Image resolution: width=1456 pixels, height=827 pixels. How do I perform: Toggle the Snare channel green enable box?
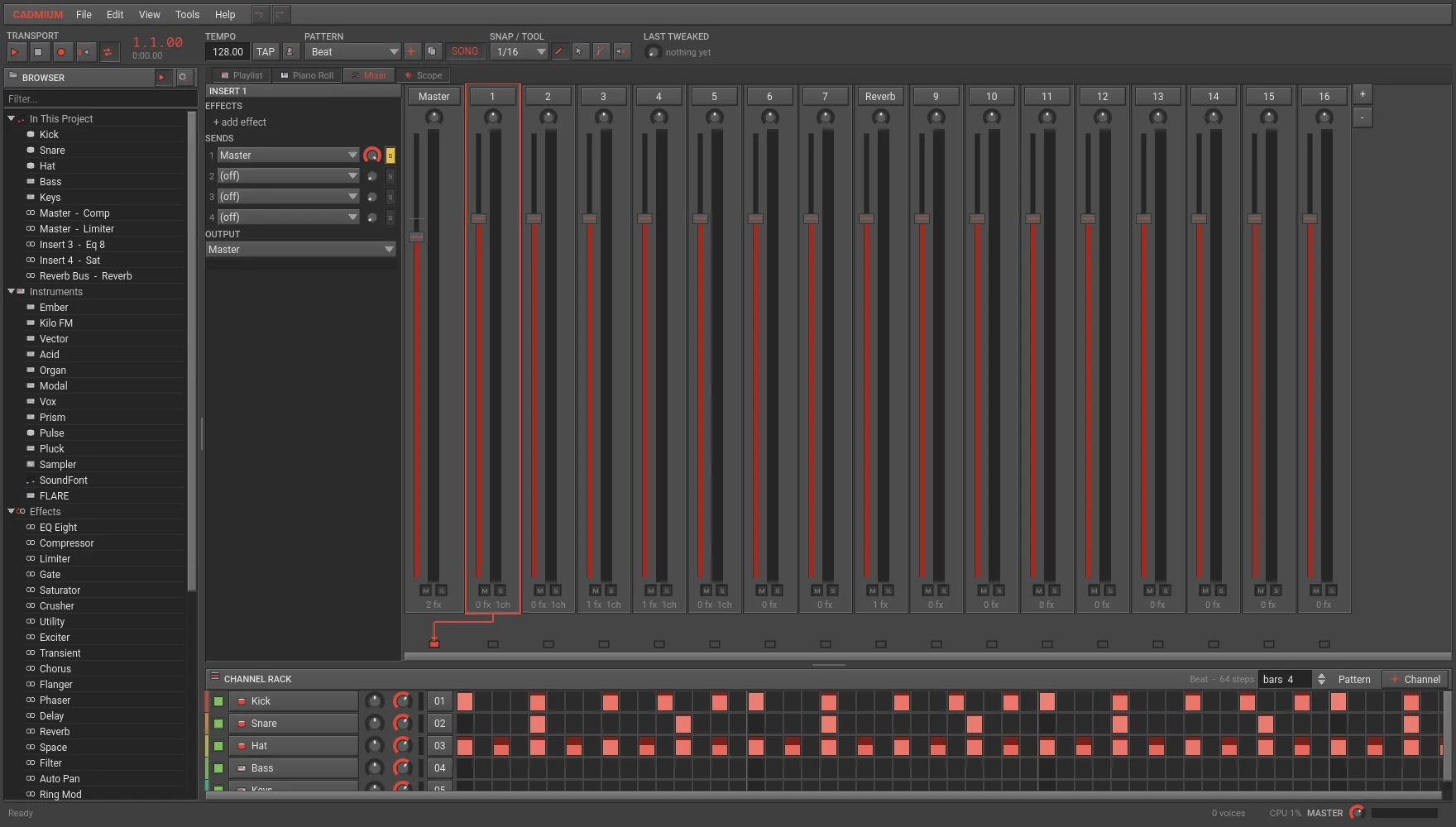[x=218, y=724]
